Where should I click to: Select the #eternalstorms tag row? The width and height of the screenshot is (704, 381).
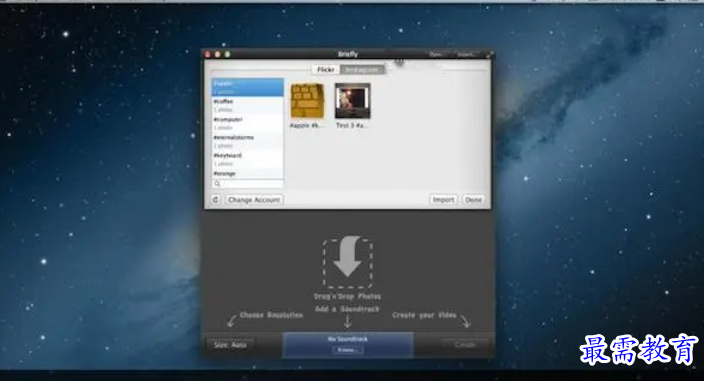click(x=247, y=141)
